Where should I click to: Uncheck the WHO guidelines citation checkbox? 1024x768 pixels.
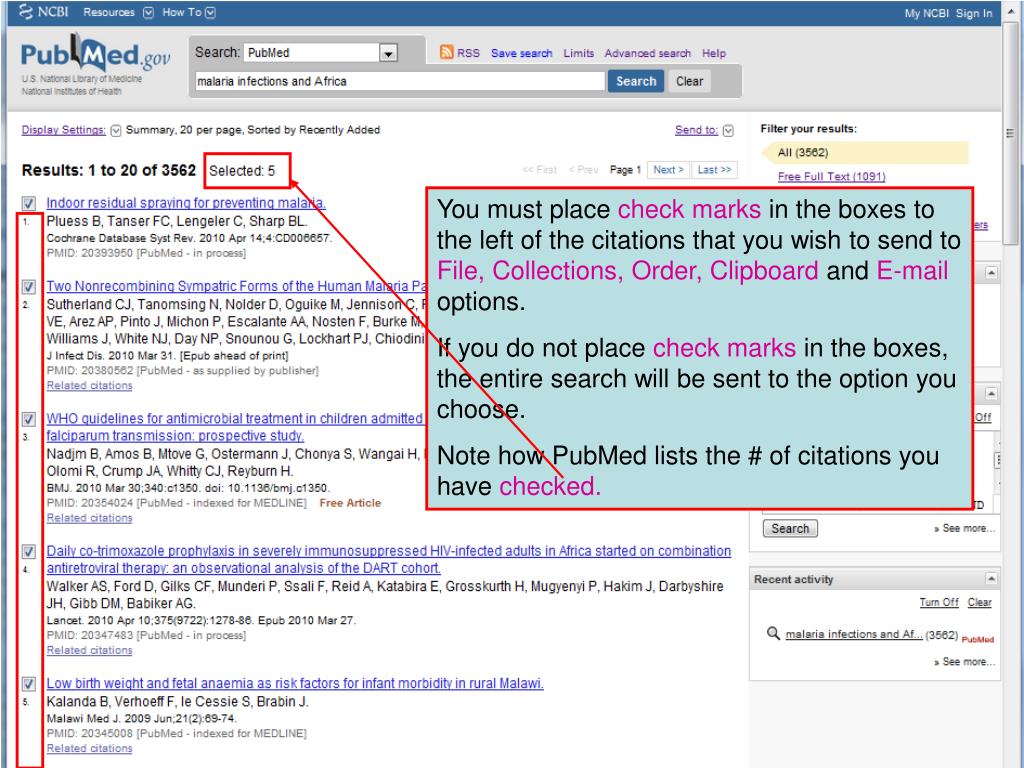29,419
